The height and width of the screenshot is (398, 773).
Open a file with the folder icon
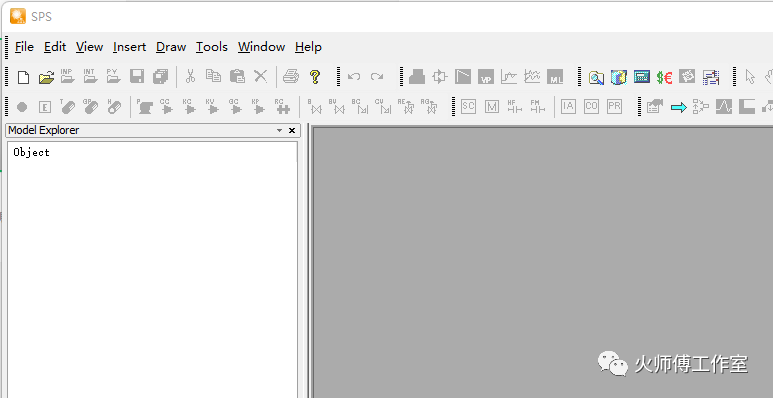pyautogui.click(x=46, y=77)
